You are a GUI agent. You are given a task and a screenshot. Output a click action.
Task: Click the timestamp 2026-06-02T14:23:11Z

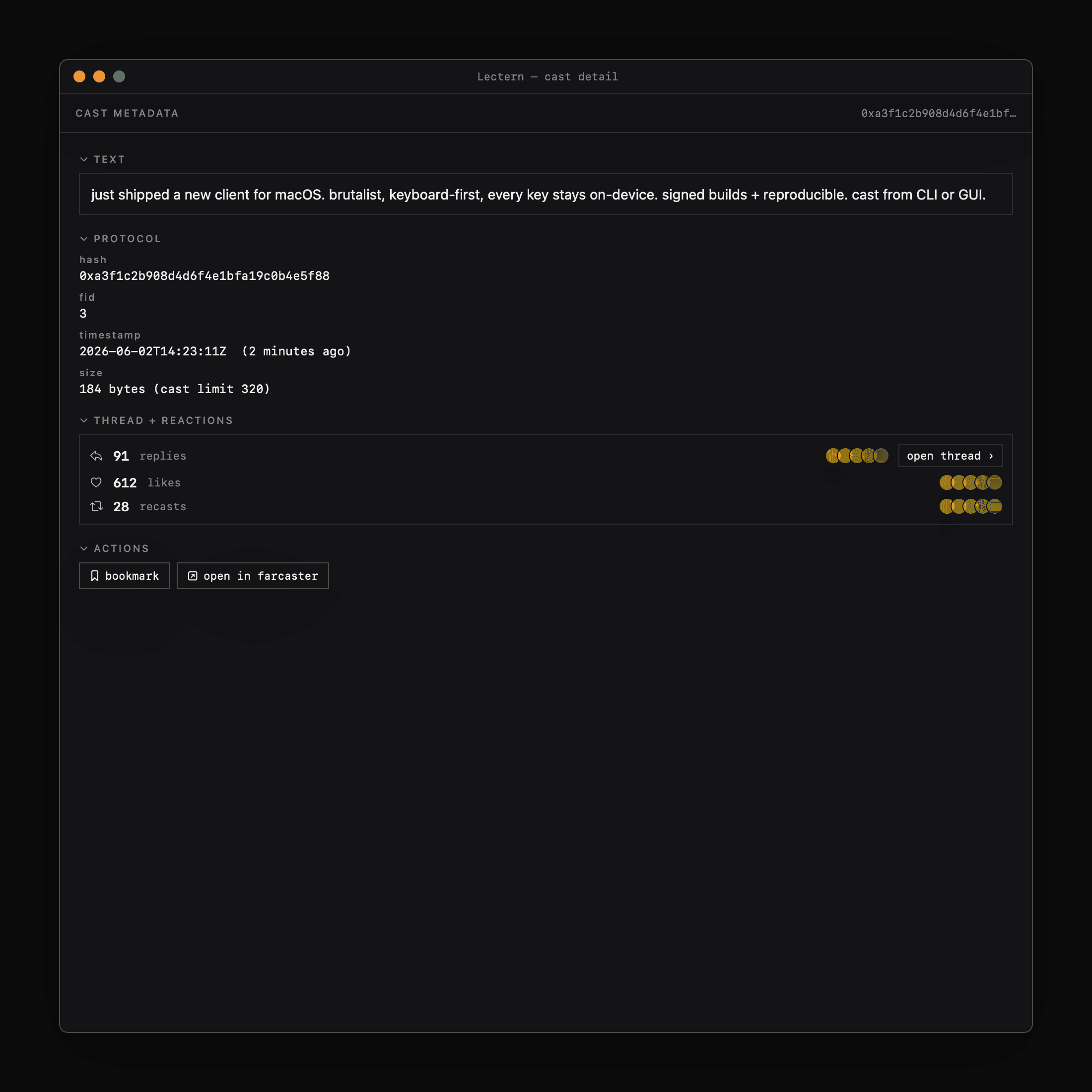152,351
